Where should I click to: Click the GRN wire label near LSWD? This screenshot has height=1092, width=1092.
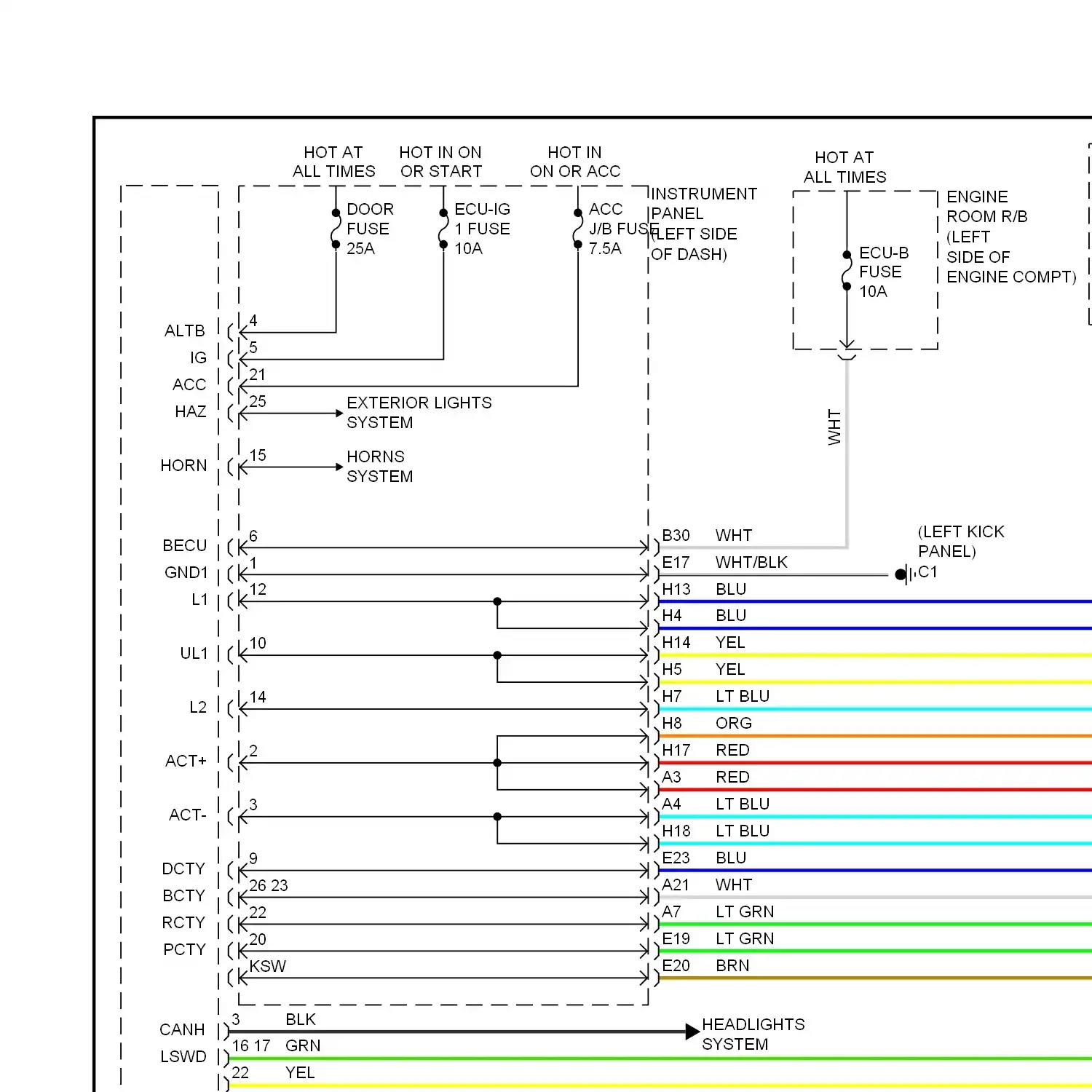coord(303,1045)
